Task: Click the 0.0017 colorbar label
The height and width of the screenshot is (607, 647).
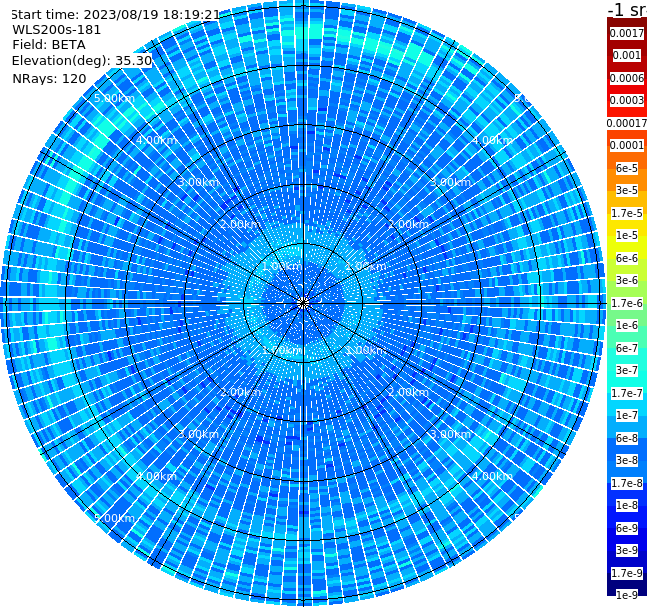Action: 627,33
